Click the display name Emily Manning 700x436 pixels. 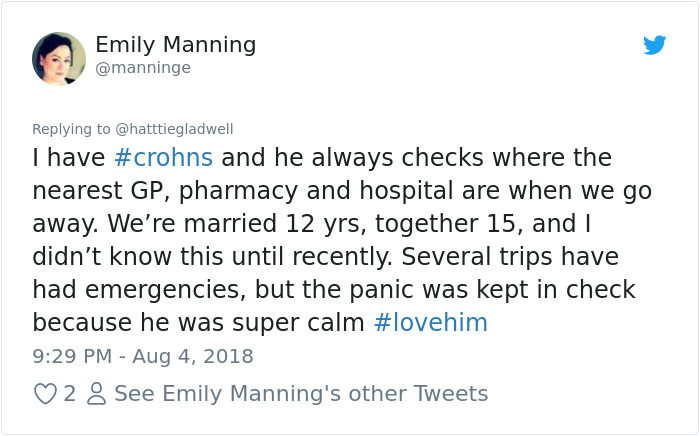175,45
